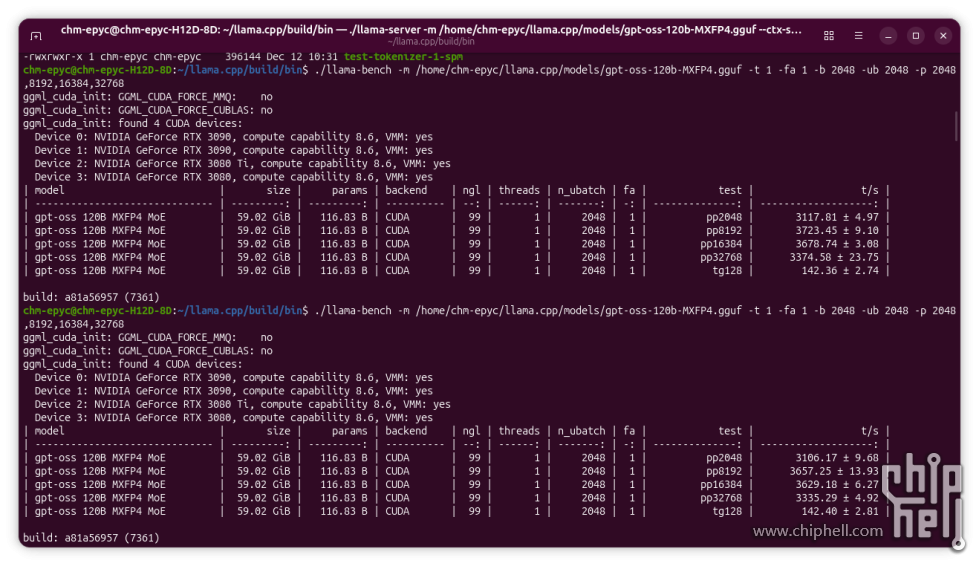The height and width of the screenshot is (566, 979).
Task: Click pp32768 in the 3335.29 row
Action: (x=721, y=498)
